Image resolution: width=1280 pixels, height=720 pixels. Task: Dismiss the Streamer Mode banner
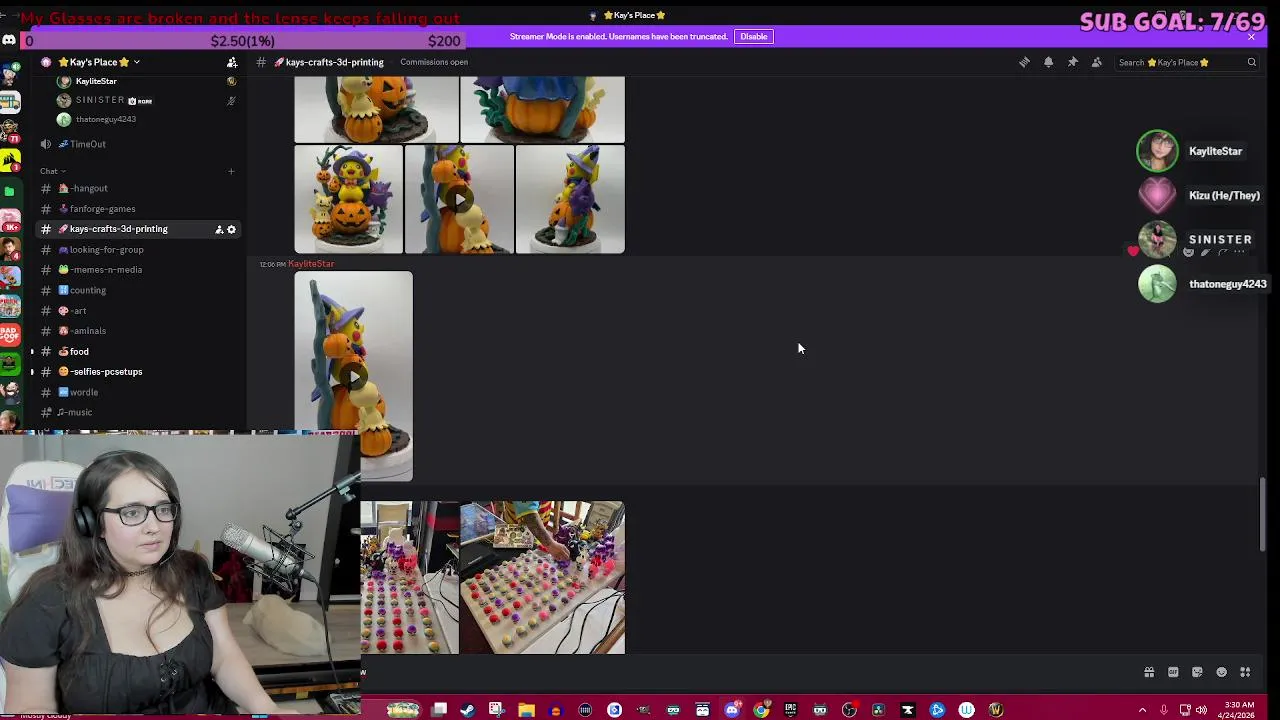click(1251, 36)
